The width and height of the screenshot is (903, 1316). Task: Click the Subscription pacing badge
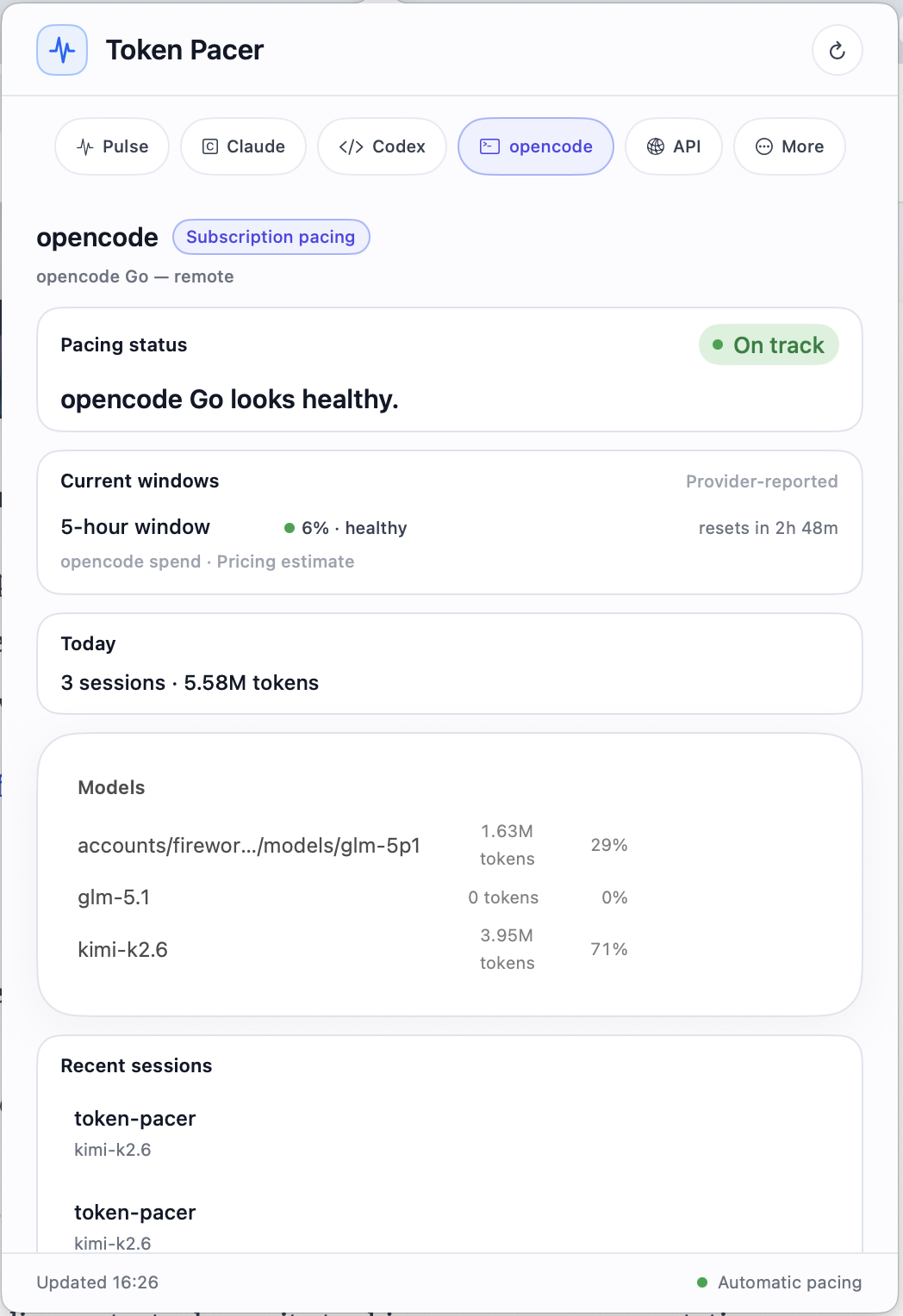click(271, 237)
